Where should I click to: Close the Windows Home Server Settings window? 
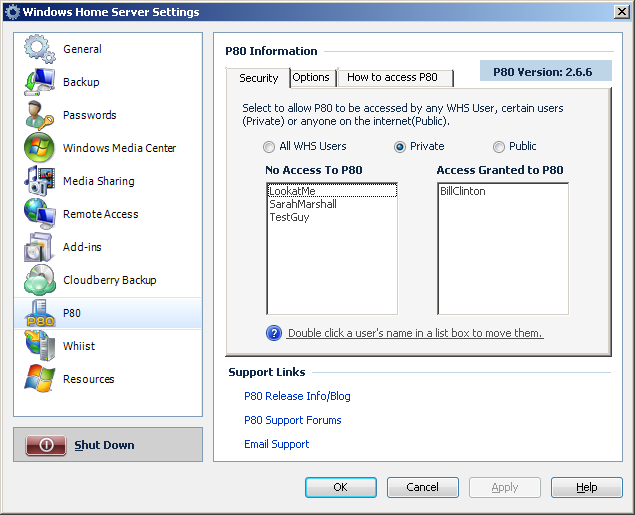[x=621, y=12]
